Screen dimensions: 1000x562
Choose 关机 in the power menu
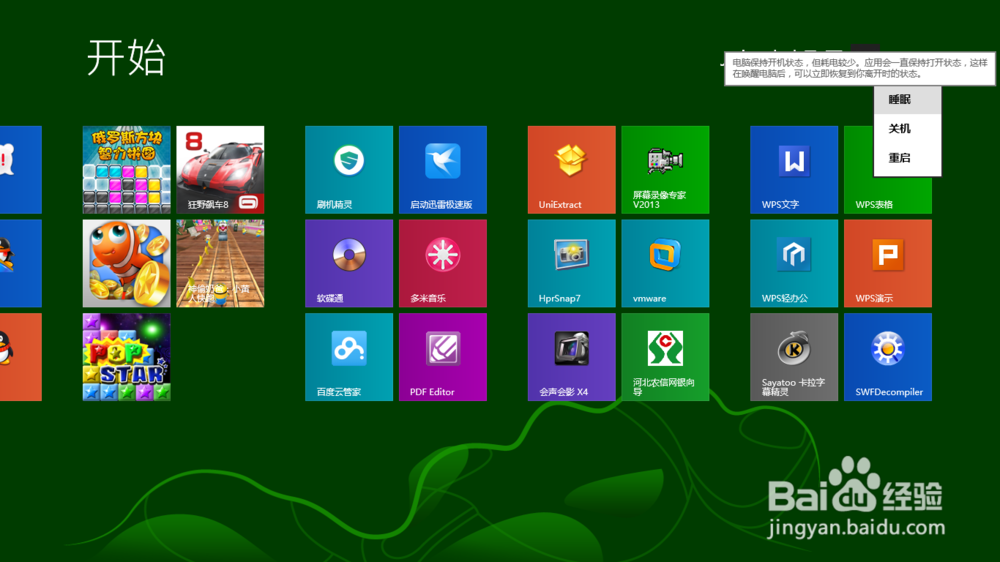(908, 129)
